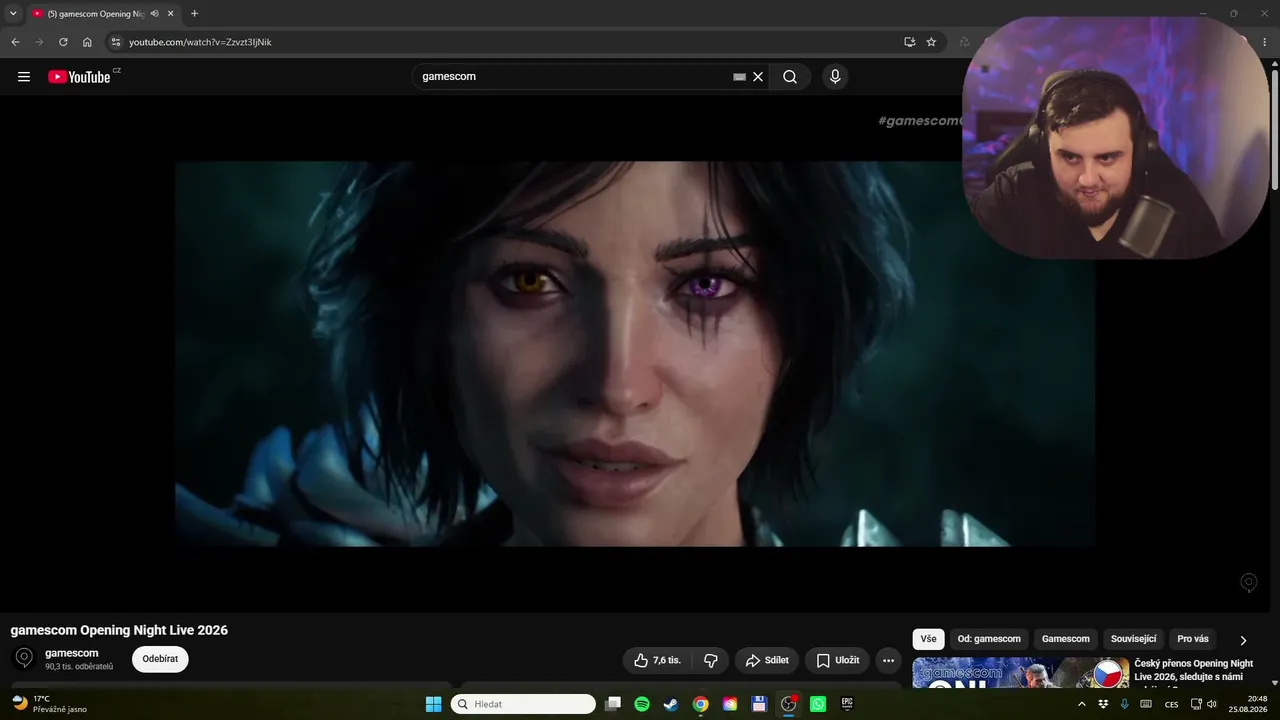Bookmark this page with the star

click(931, 42)
